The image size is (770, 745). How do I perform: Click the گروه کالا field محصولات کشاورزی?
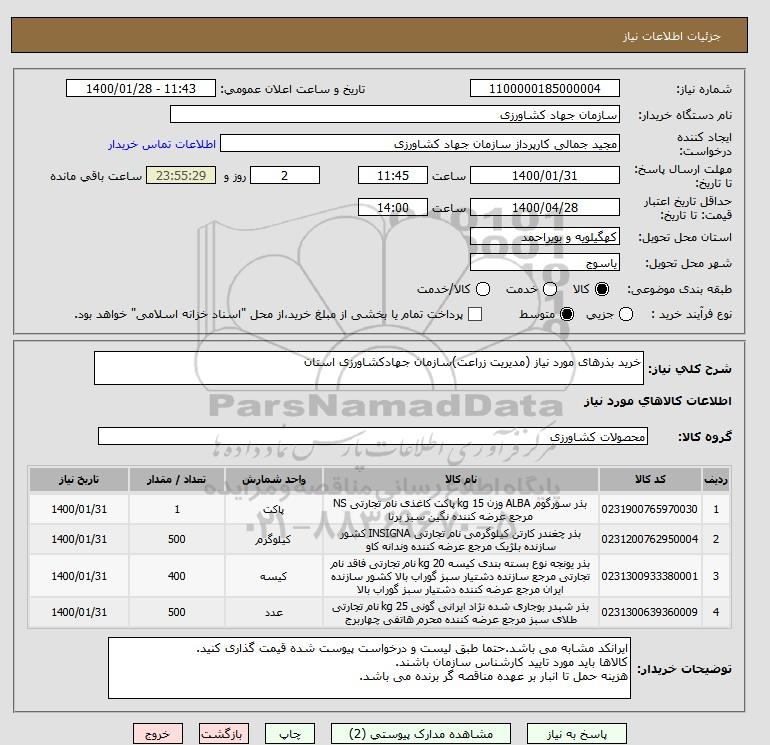pos(373,436)
